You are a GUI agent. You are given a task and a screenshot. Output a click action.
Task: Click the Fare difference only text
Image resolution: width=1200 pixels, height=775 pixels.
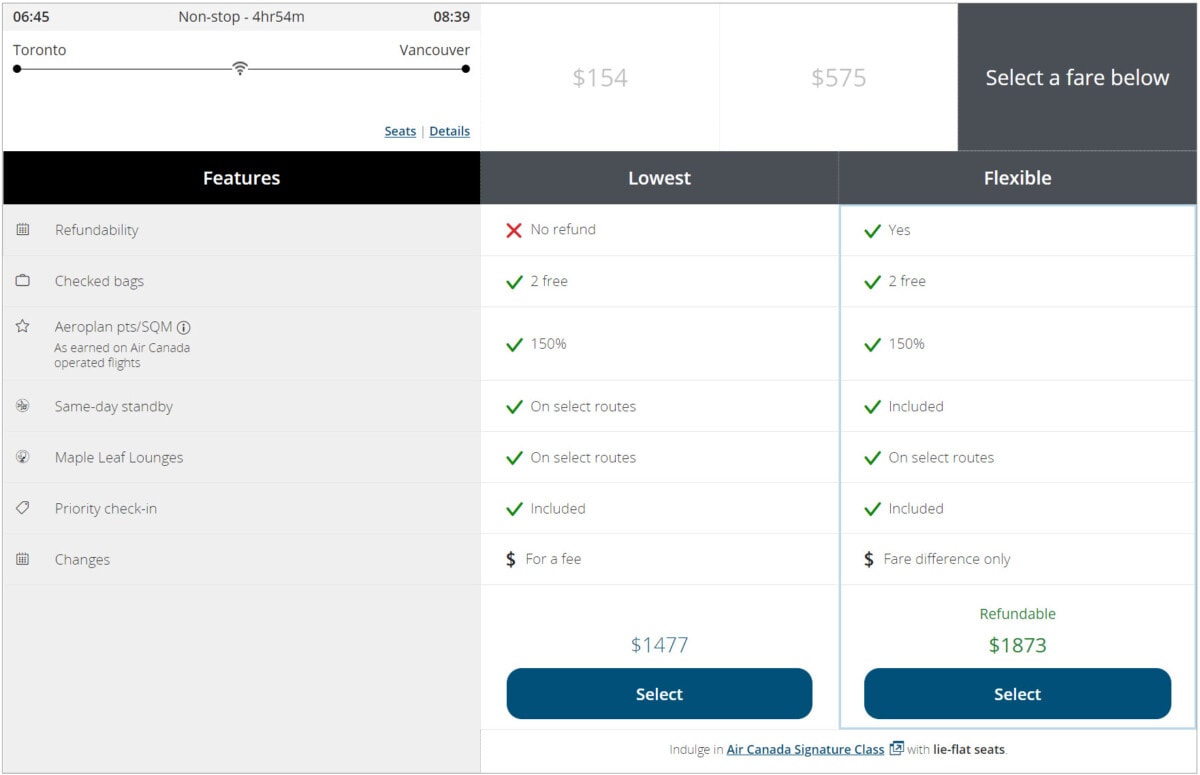tap(947, 559)
